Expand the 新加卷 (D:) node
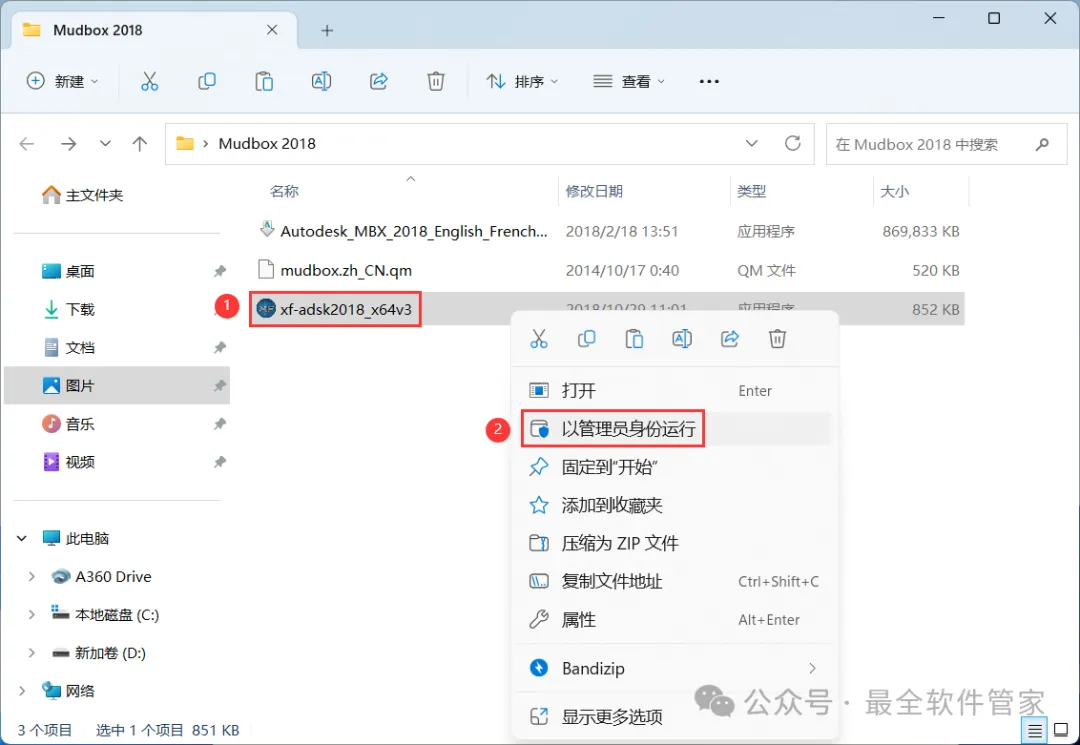 pos(32,653)
